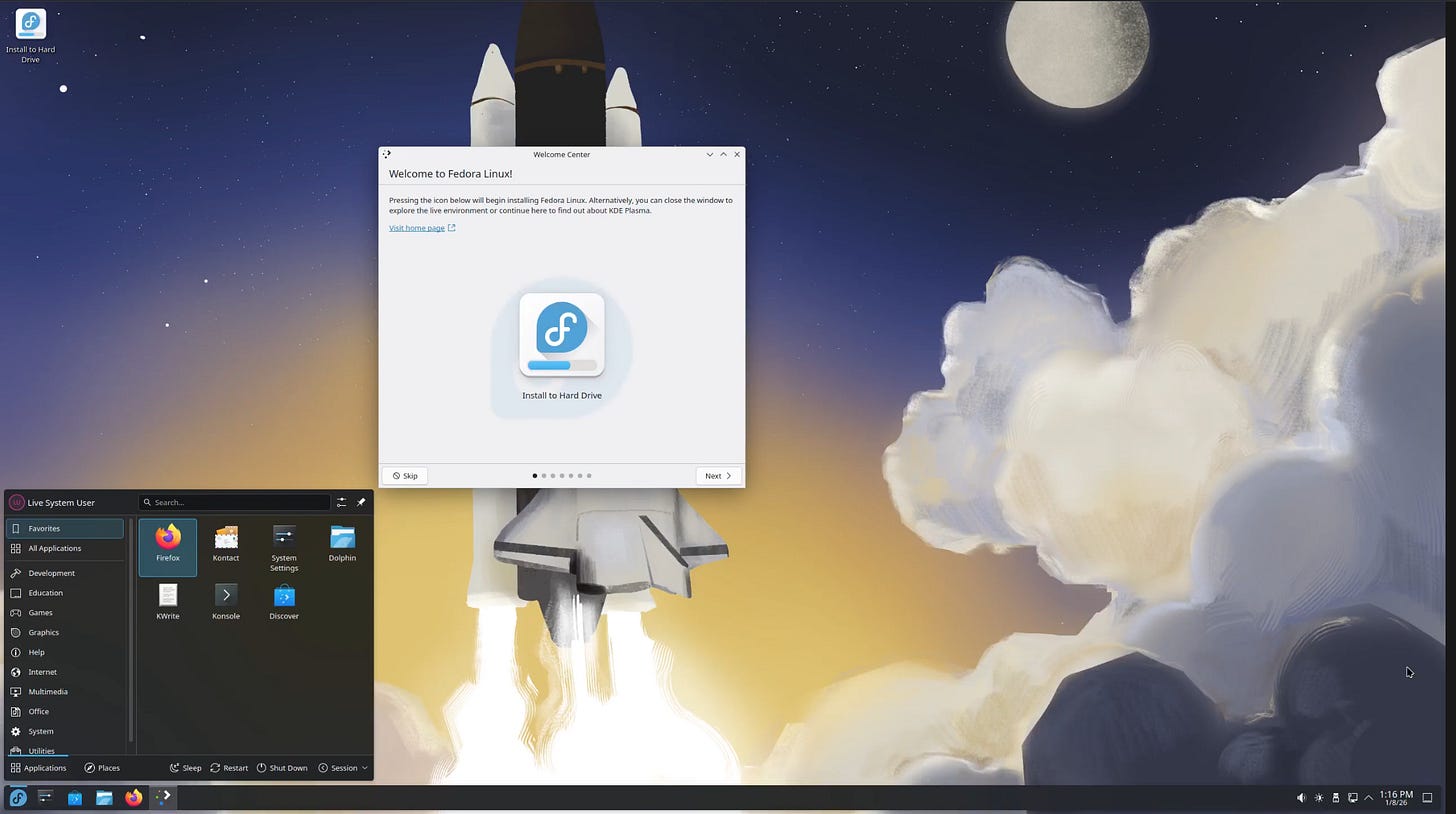Screen dimensions: 1456x814
Task: Launch Firefox from the Favorites grid
Action: (168, 546)
